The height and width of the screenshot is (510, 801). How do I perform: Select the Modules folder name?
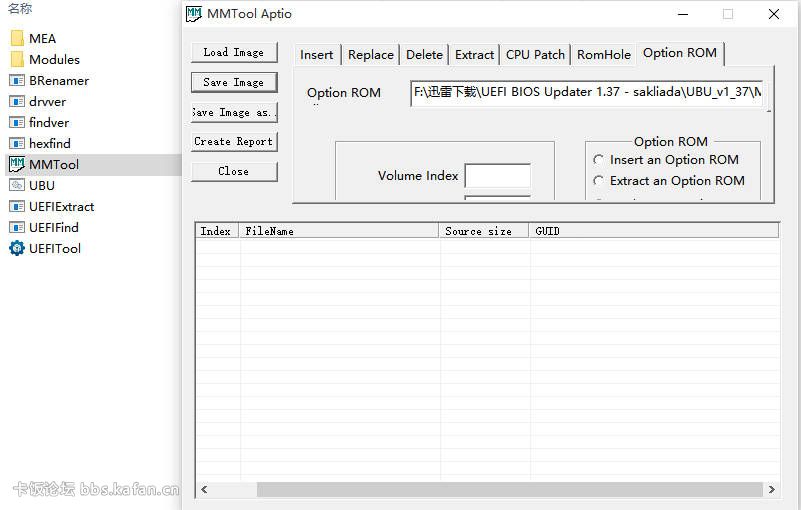click(54, 60)
